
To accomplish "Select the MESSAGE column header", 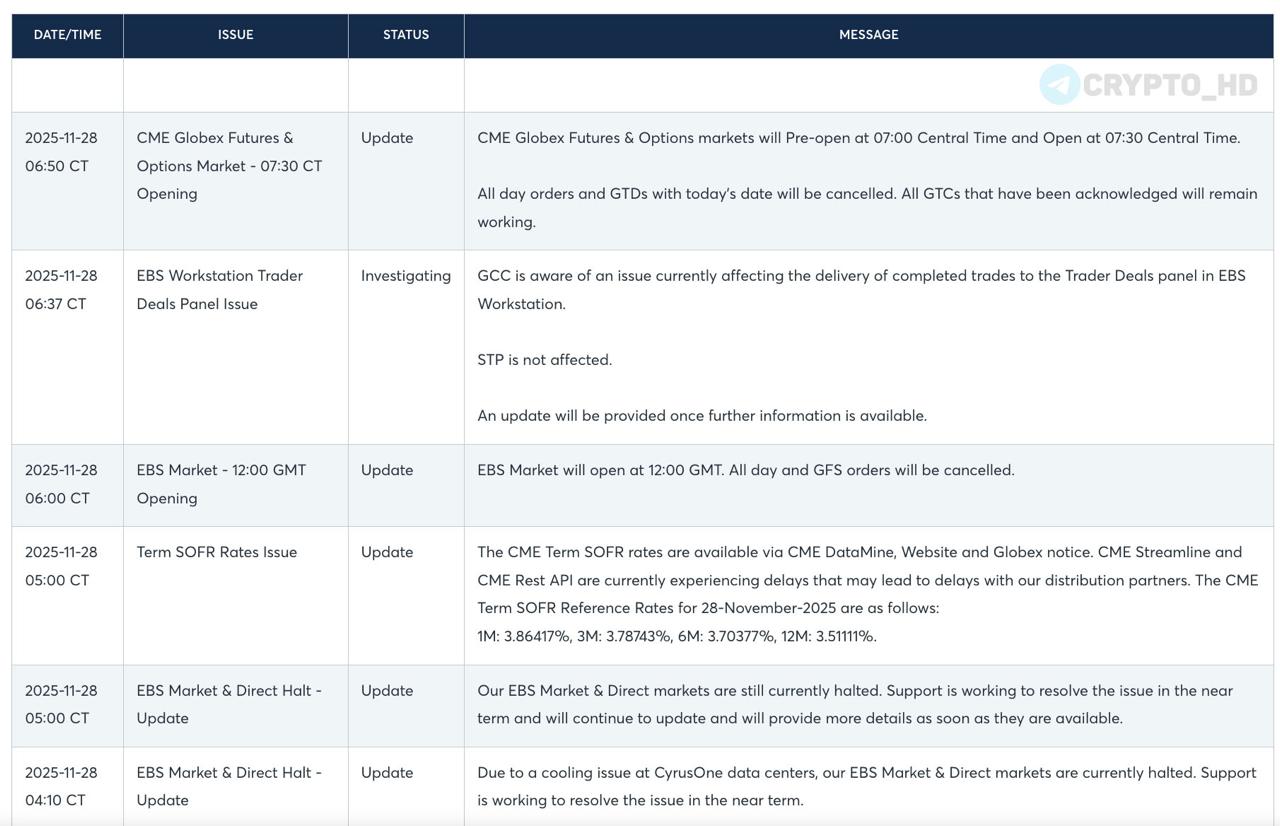I will click(868, 35).
